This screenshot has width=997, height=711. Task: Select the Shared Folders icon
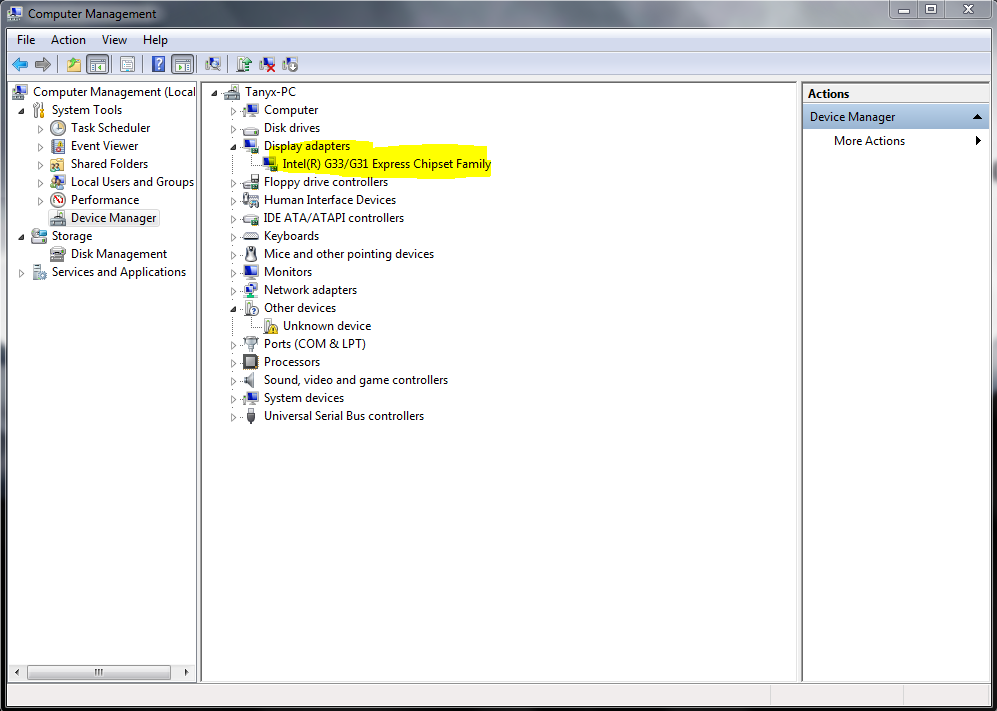click(58, 164)
